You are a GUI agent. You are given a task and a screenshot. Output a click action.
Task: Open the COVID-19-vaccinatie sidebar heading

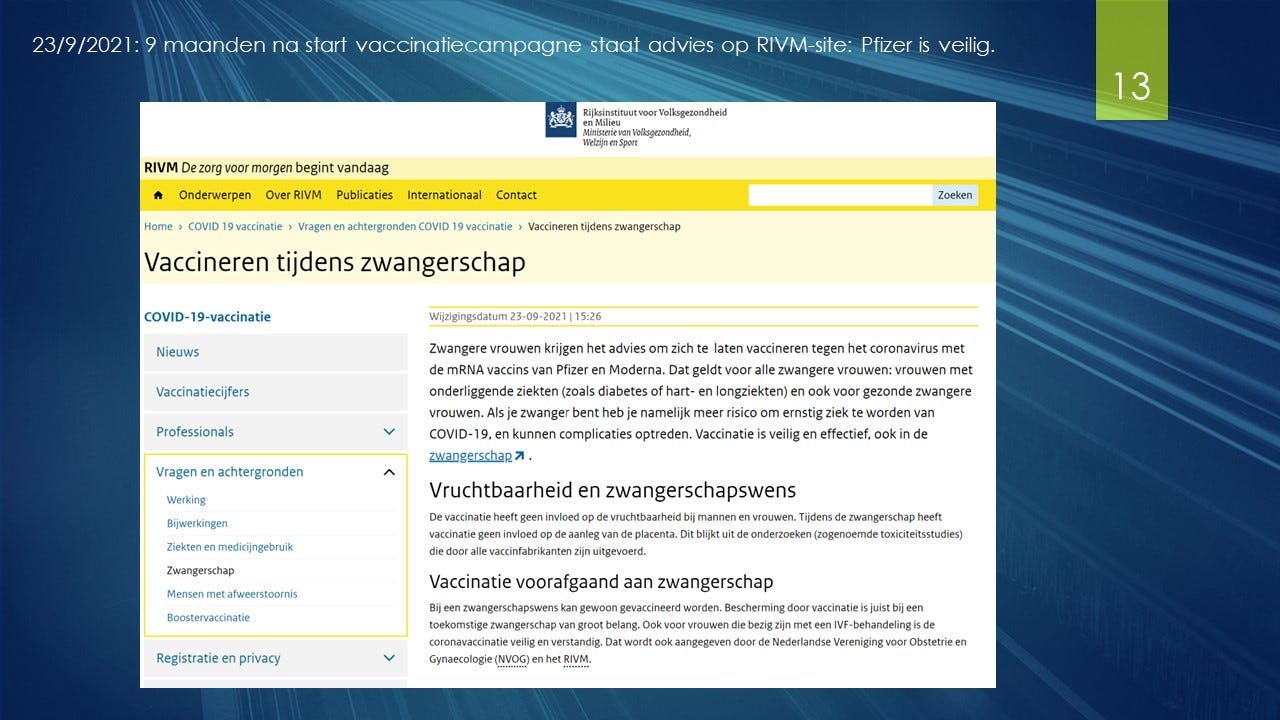coord(207,317)
